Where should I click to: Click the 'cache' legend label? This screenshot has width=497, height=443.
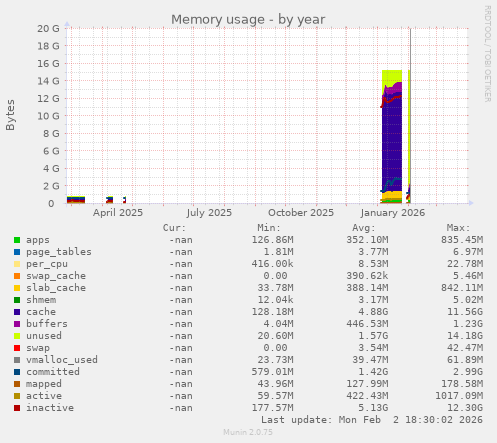pos(41,312)
